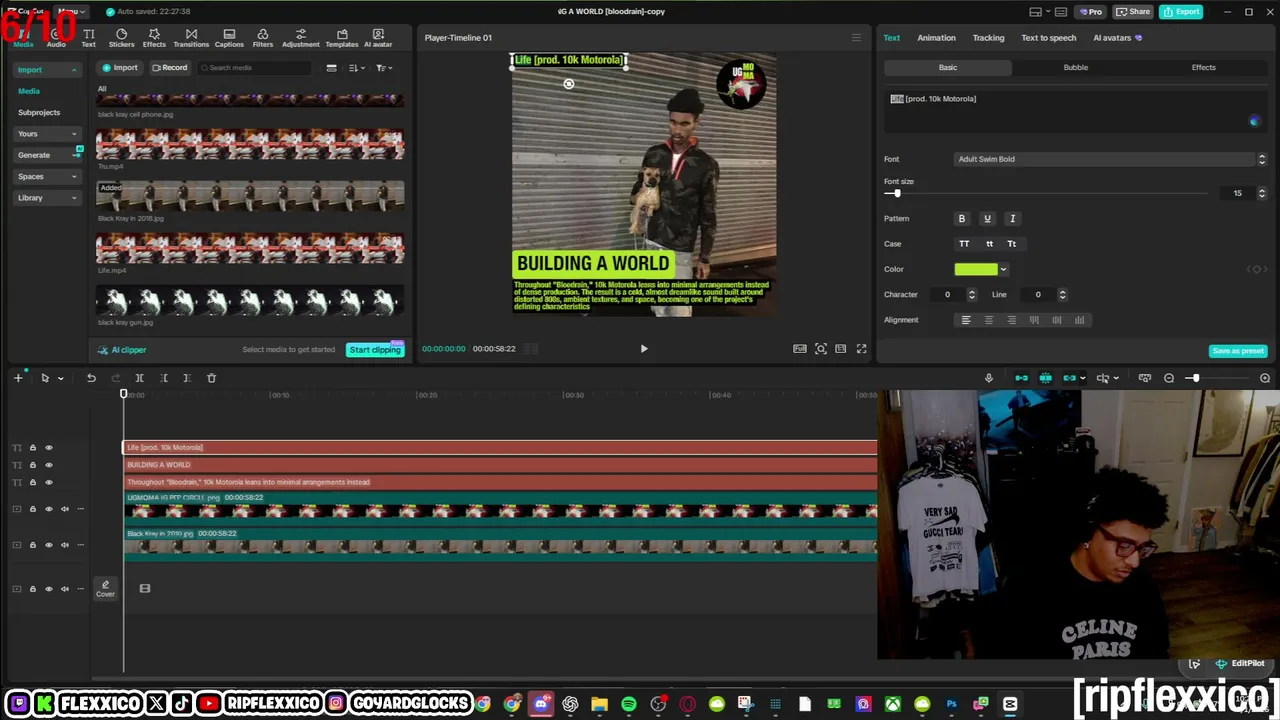Open the Captions panel
1280x720 pixels.
pyautogui.click(x=229, y=38)
